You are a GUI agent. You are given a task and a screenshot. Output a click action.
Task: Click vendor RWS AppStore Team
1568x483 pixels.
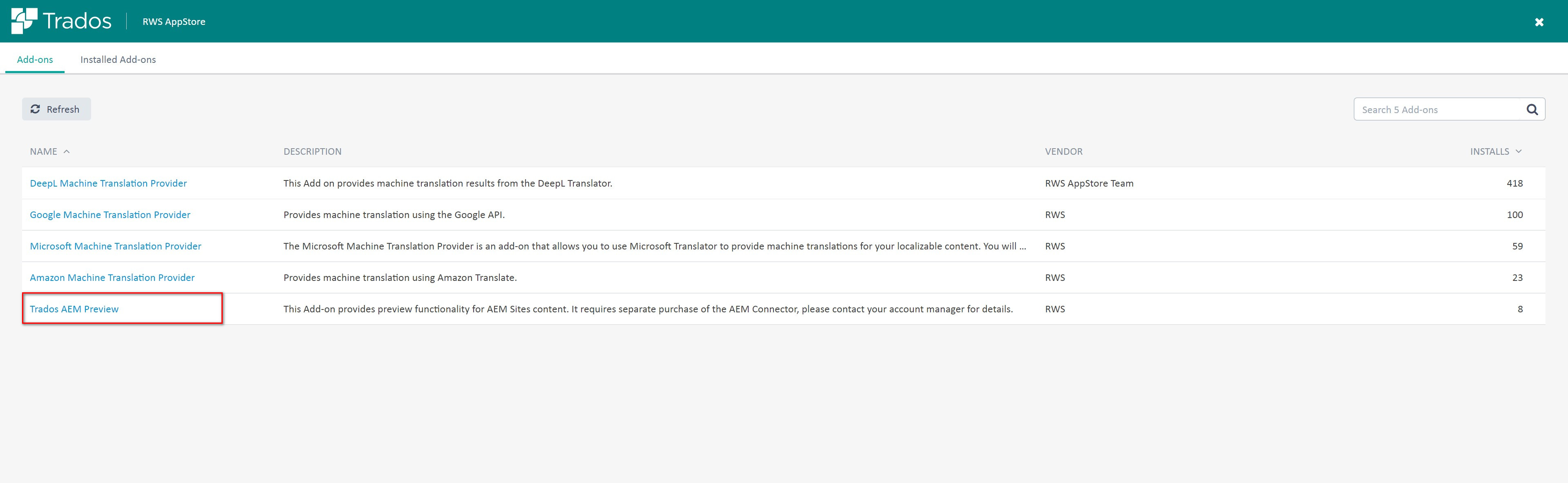1089,183
